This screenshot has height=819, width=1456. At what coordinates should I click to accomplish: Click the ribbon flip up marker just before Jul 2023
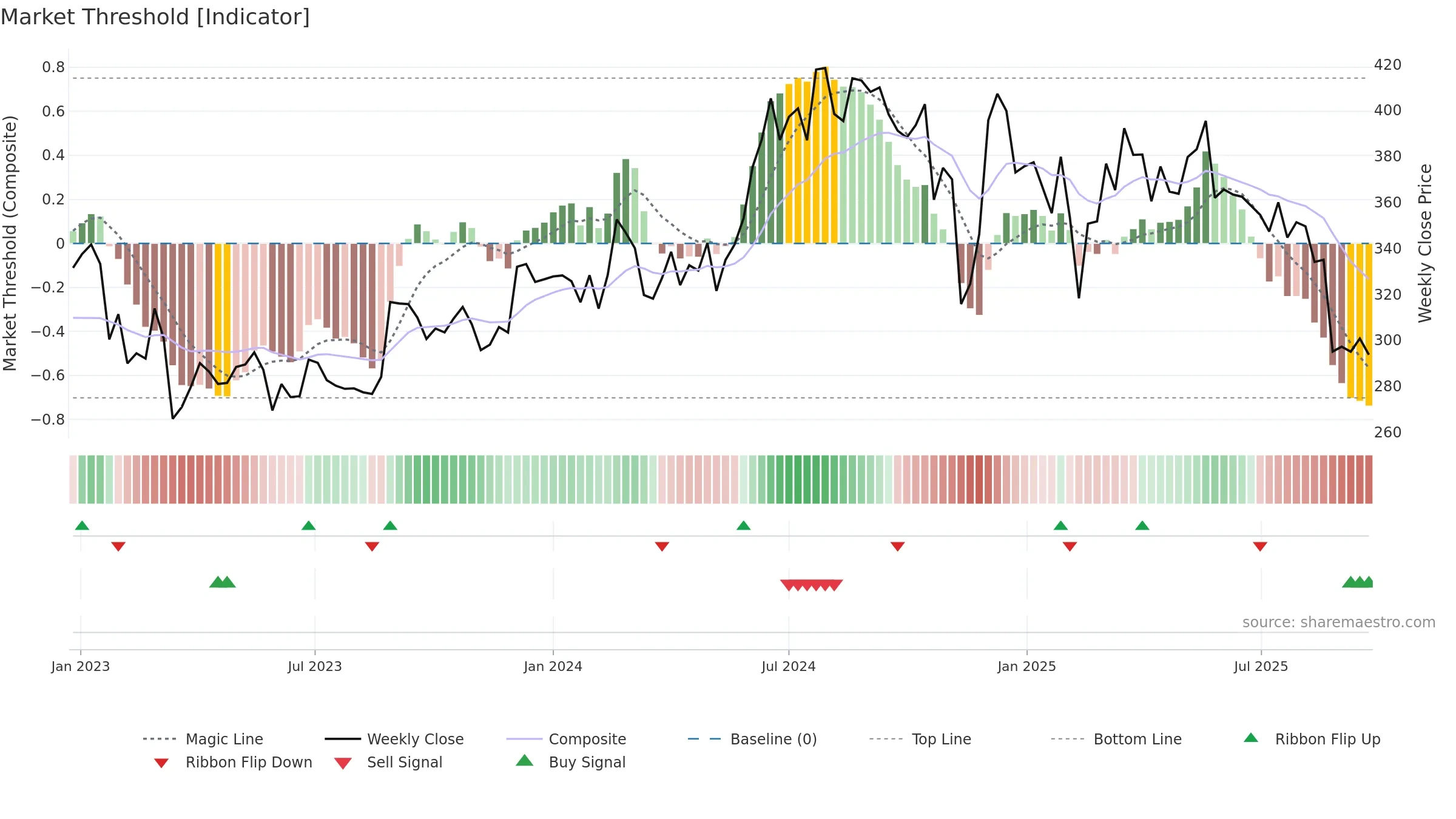coord(308,525)
